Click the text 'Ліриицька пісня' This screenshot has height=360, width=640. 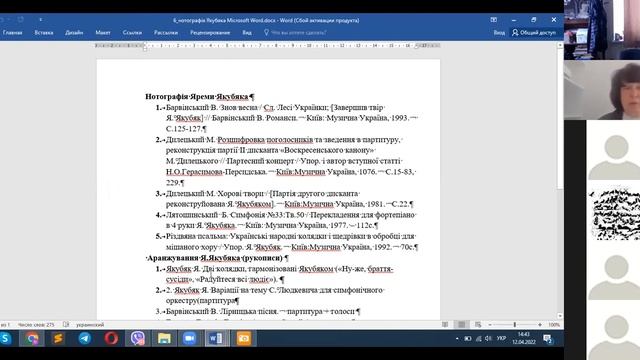249,311
